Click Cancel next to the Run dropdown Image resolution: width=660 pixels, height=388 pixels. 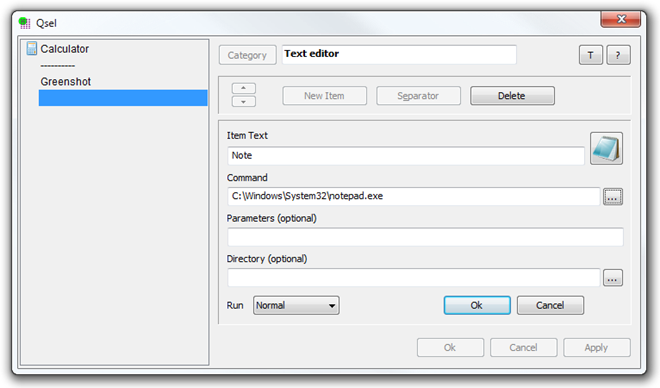550,305
